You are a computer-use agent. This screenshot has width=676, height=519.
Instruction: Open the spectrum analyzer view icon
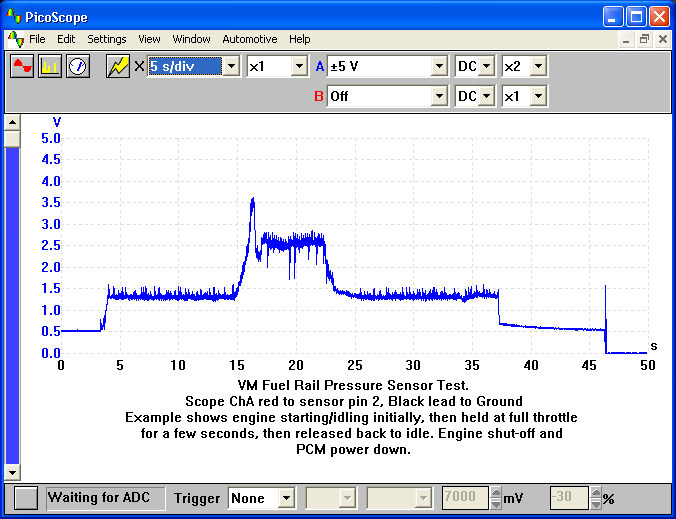tap(50, 67)
